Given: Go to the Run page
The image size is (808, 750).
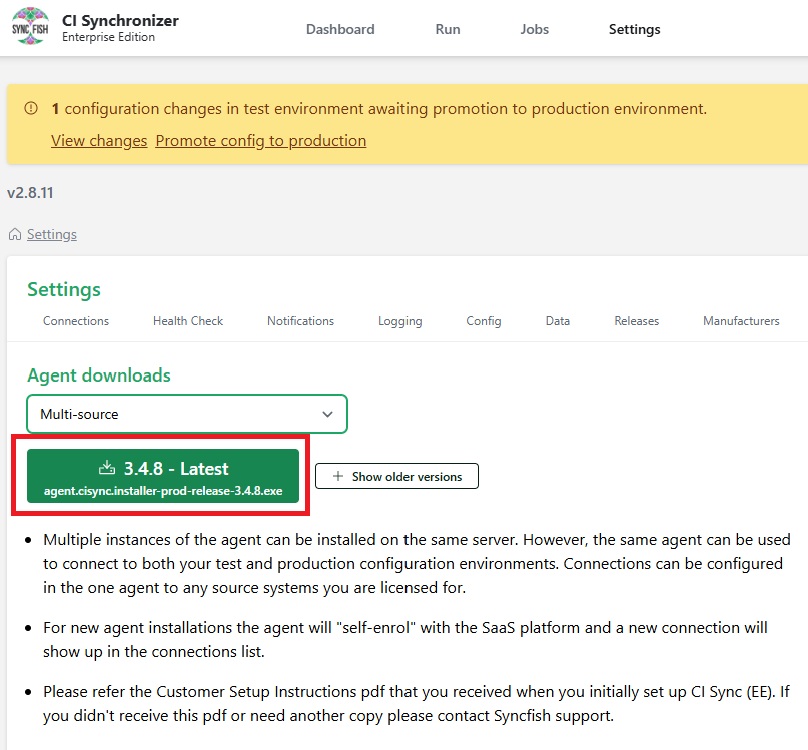Looking at the screenshot, I should 448,29.
